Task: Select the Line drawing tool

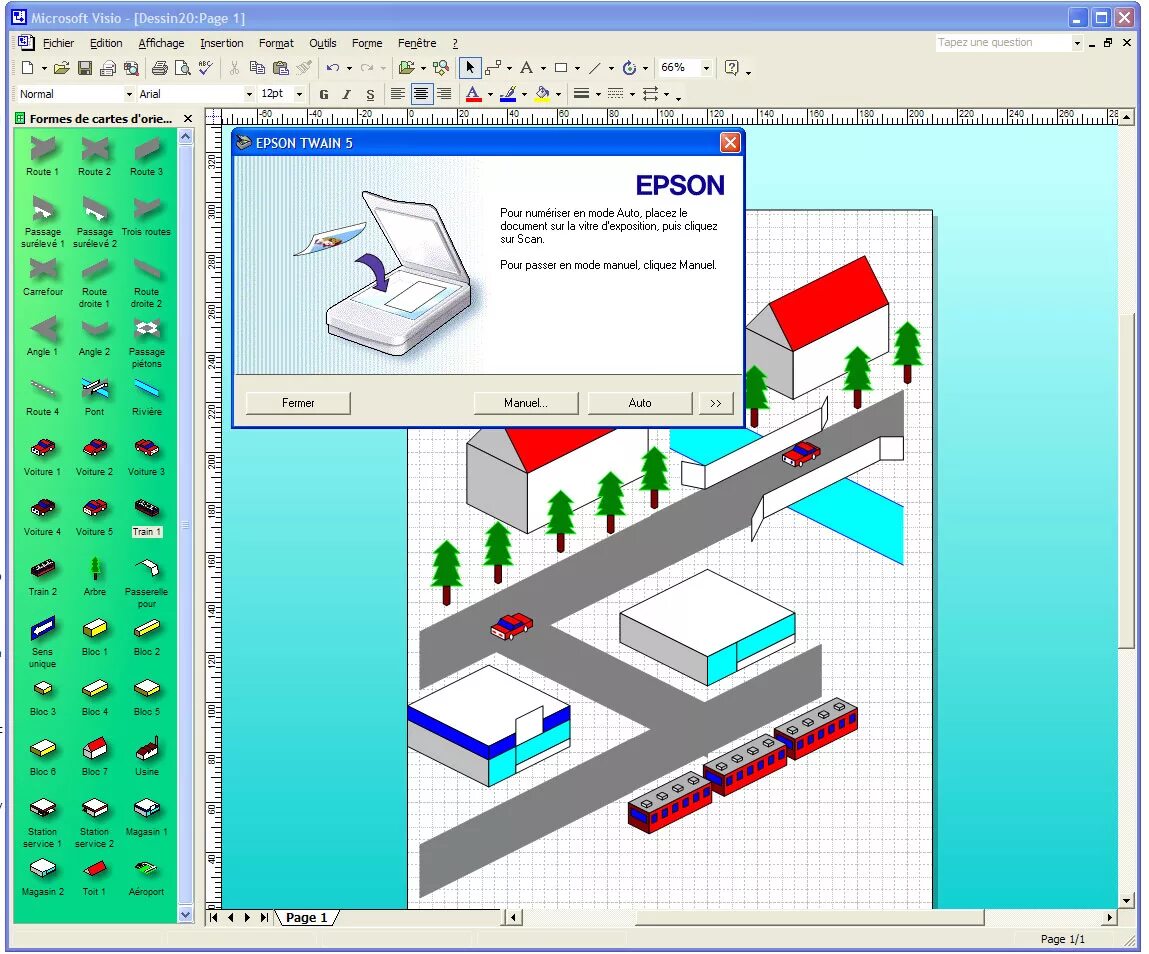Action: pyautogui.click(x=592, y=67)
